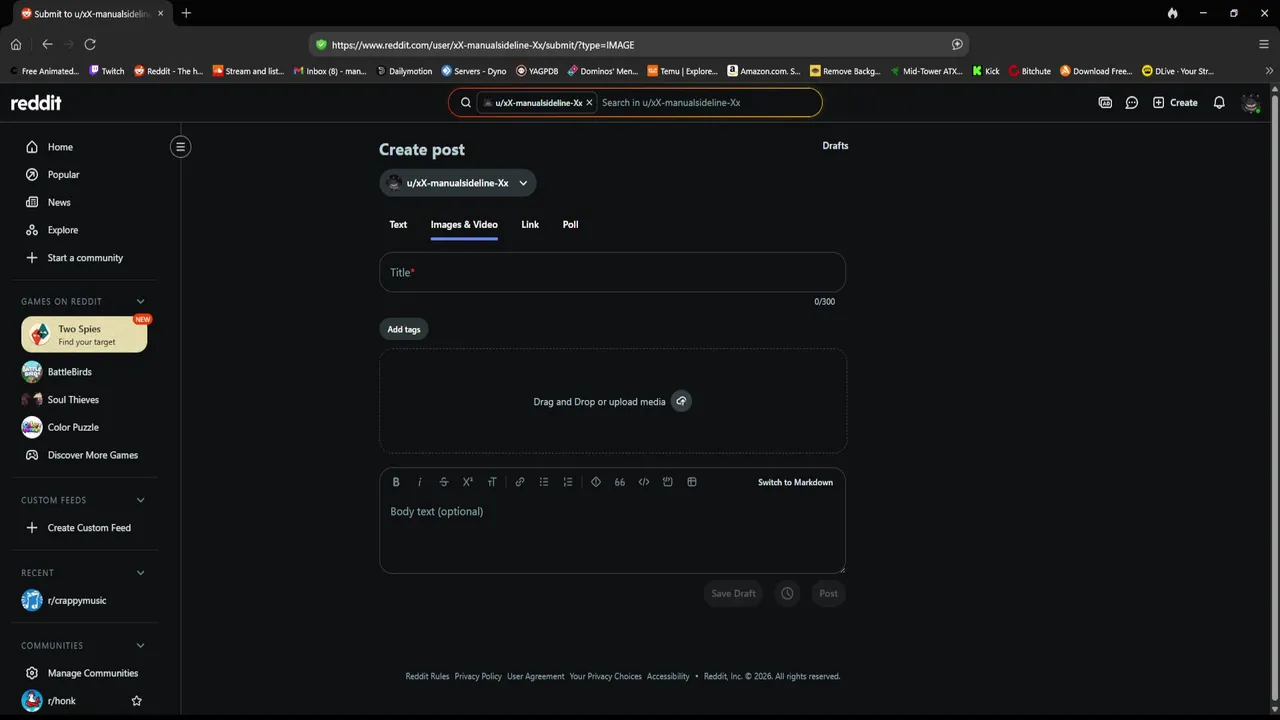Go back in browser history
Screen dimensions: 1280x720
tap(47, 44)
